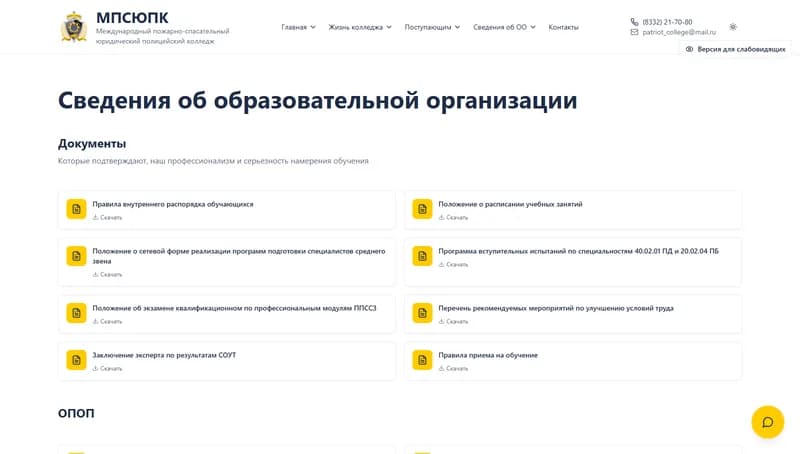
Task: Call the number (8332) 21-70-80
Action: point(667,22)
